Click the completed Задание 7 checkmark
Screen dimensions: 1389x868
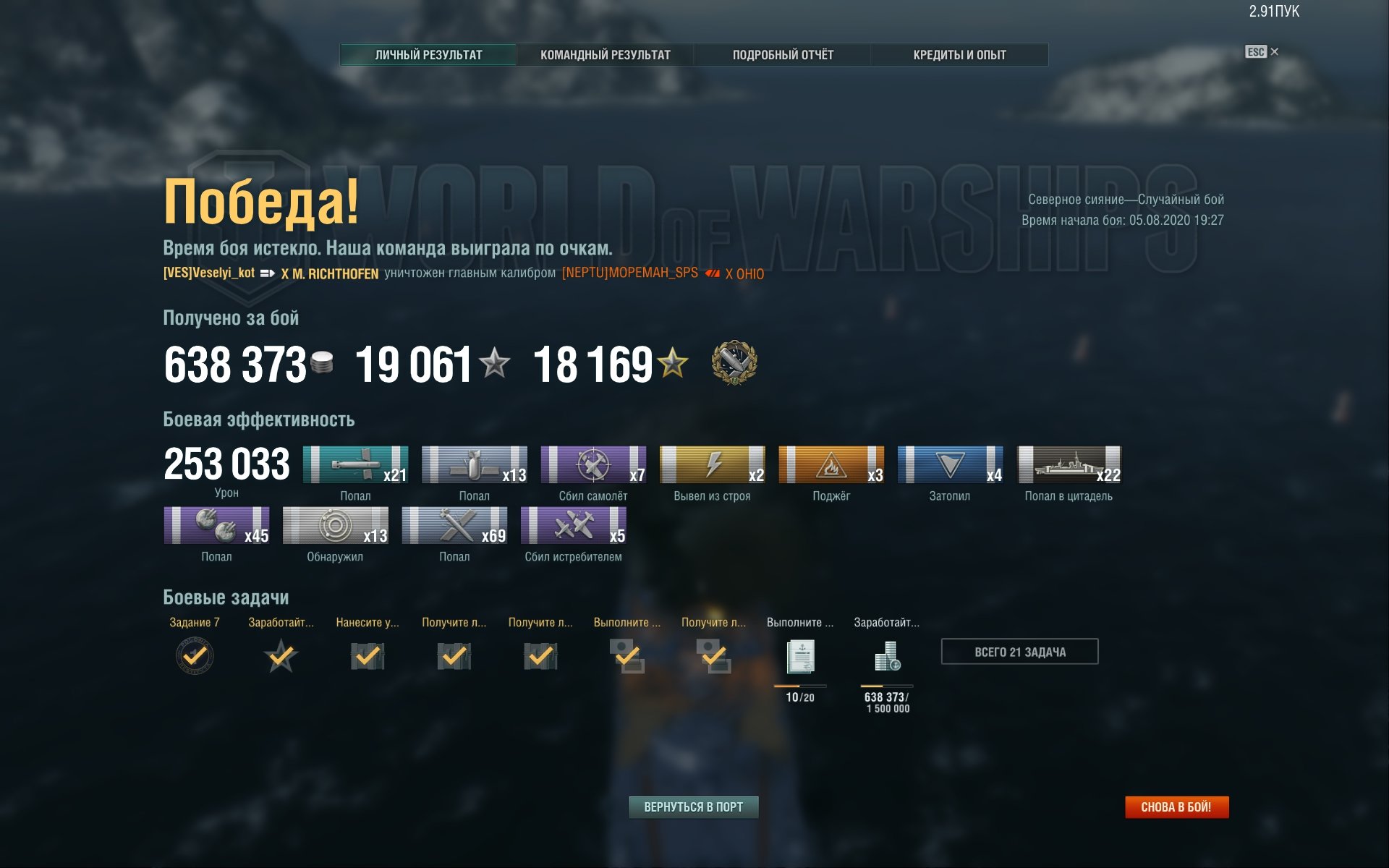coord(195,656)
